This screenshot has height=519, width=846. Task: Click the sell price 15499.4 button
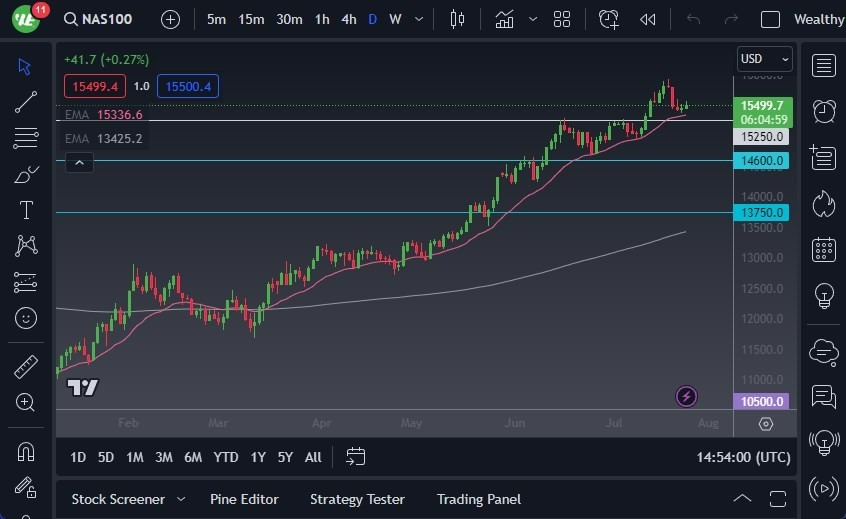pos(95,86)
